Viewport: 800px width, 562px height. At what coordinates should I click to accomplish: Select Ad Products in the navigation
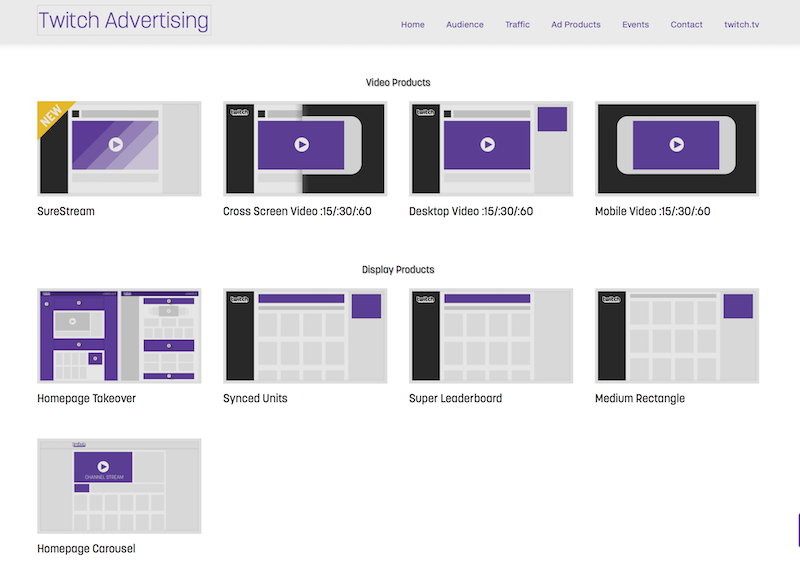pyautogui.click(x=576, y=25)
